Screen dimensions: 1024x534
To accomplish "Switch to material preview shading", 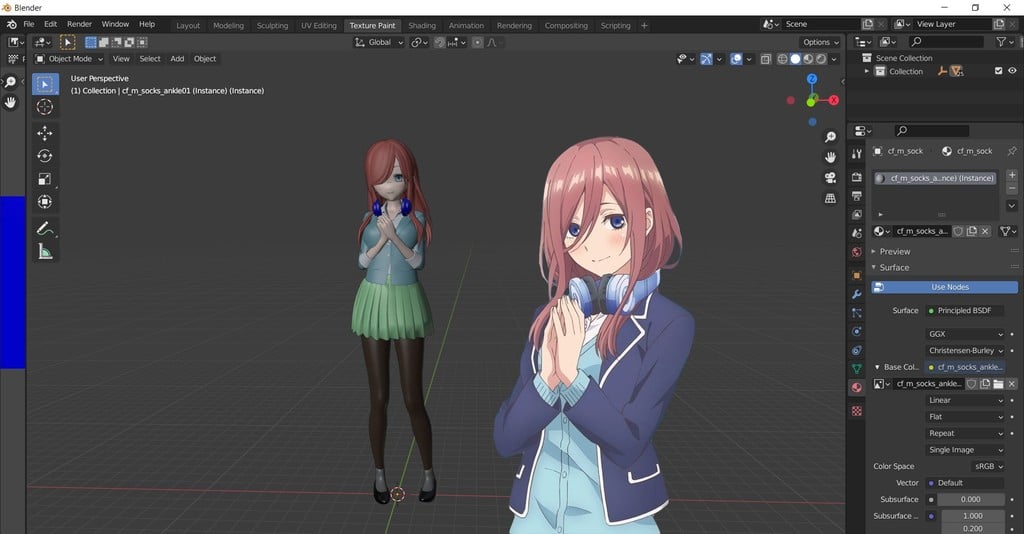I will [x=808, y=59].
